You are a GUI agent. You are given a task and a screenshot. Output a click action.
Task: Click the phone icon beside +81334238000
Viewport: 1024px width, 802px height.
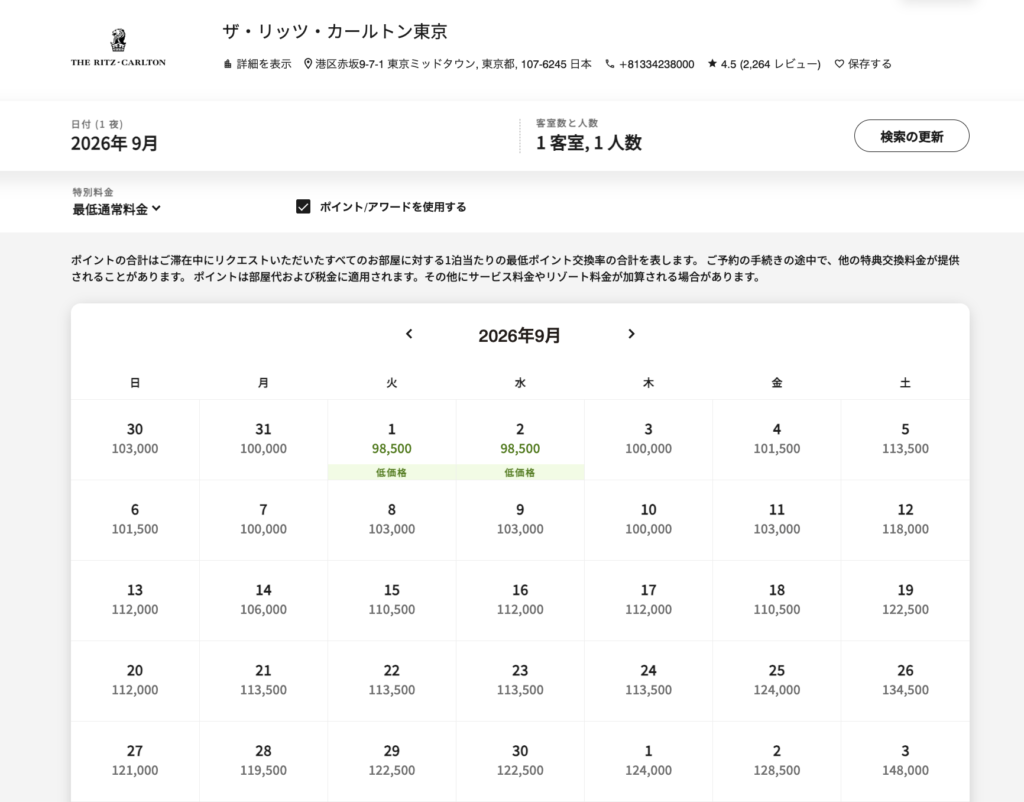pos(610,64)
